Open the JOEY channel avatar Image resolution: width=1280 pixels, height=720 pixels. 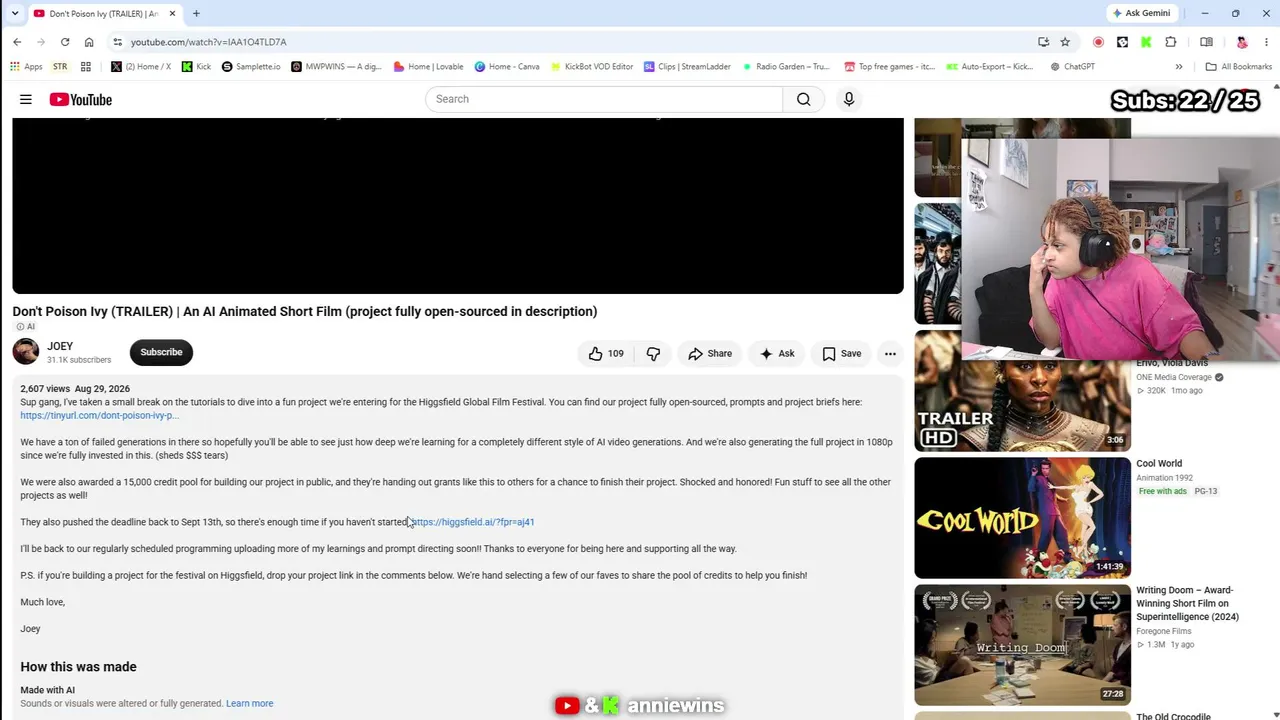[x=26, y=352]
